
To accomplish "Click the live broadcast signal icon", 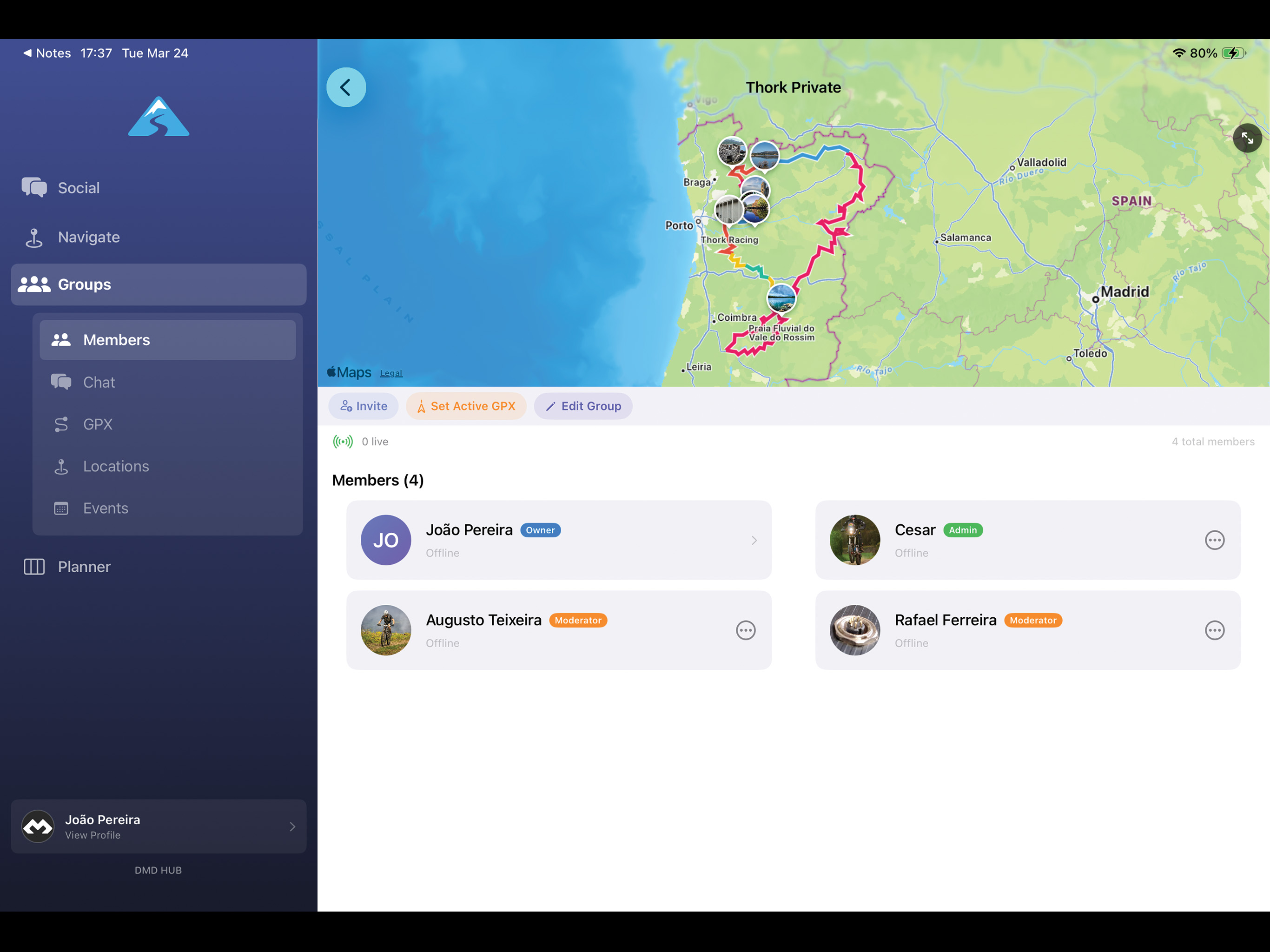I will click(x=343, y=442).
